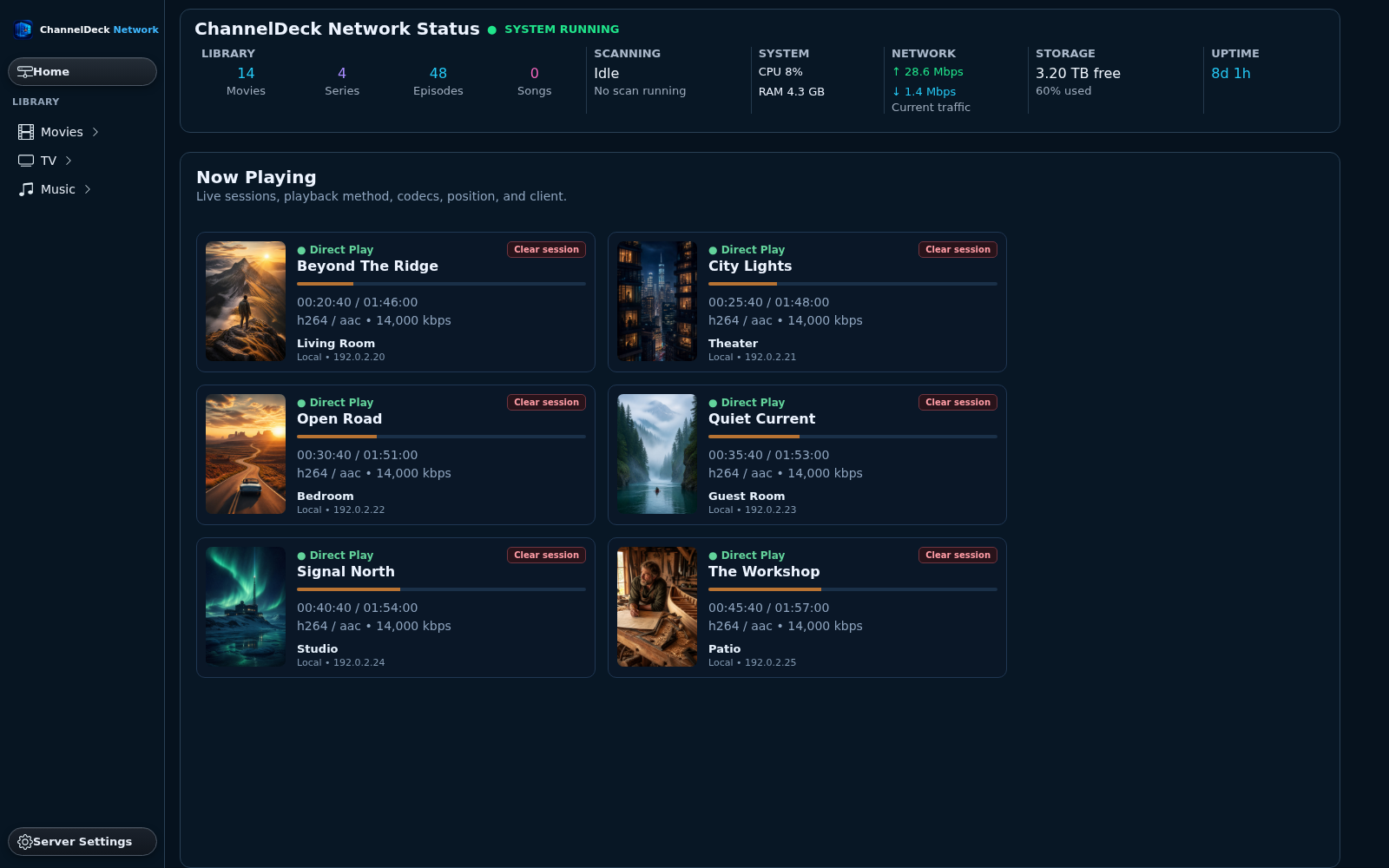Click Beyond The Ridge progress bar

(441, 284)
